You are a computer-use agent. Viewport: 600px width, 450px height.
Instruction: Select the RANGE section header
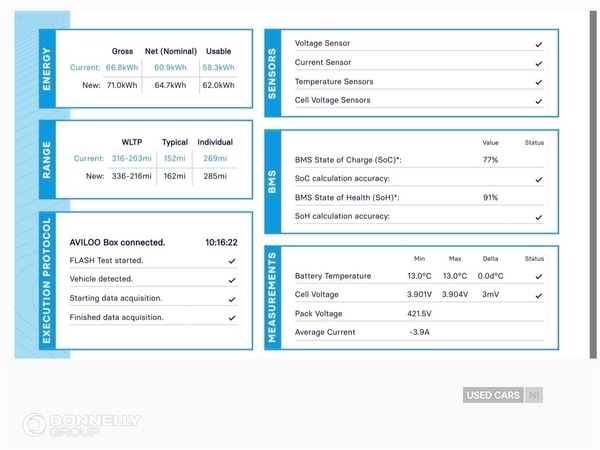coord(47,160)
